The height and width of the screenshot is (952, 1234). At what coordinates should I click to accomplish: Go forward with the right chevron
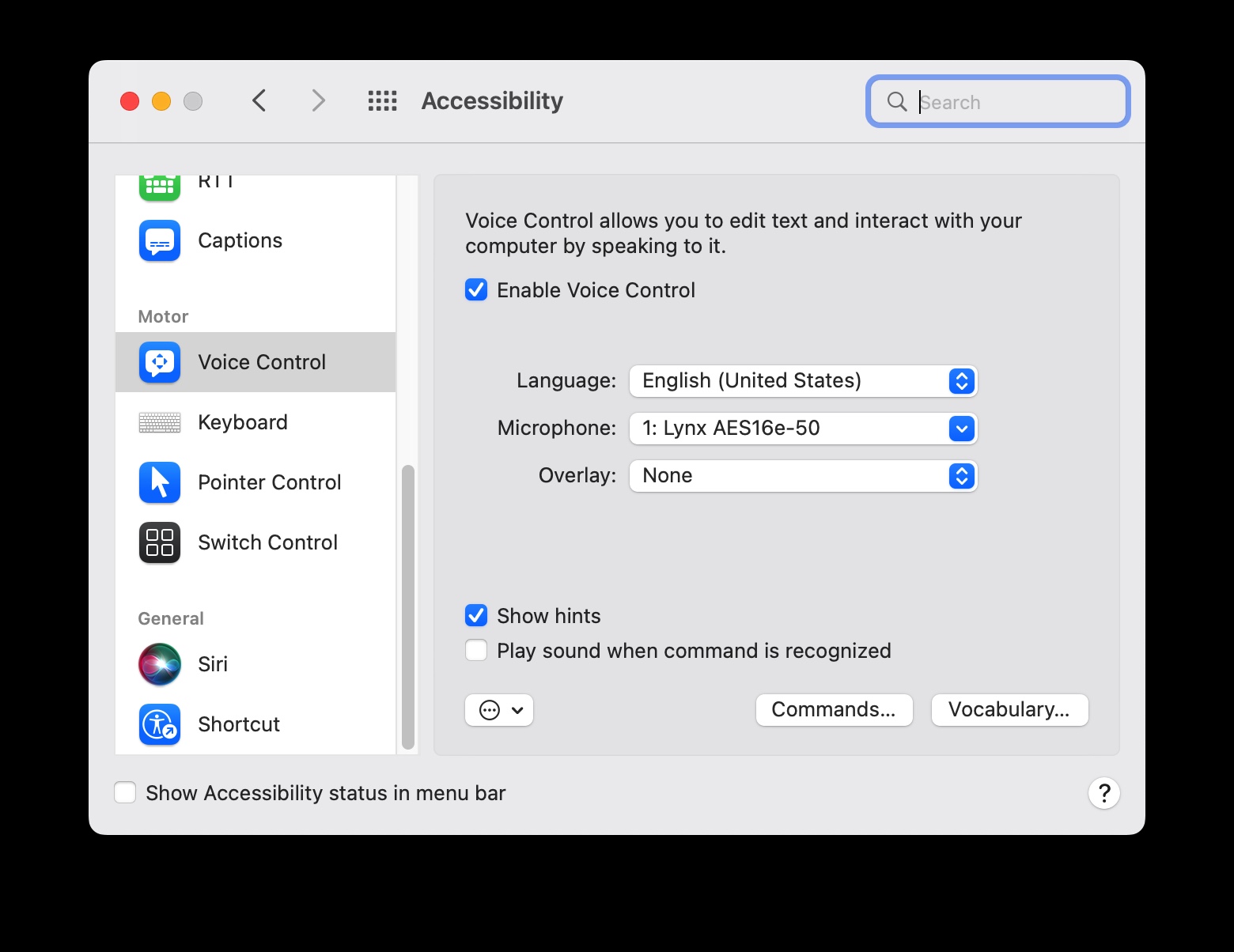[x=318, y=100]
